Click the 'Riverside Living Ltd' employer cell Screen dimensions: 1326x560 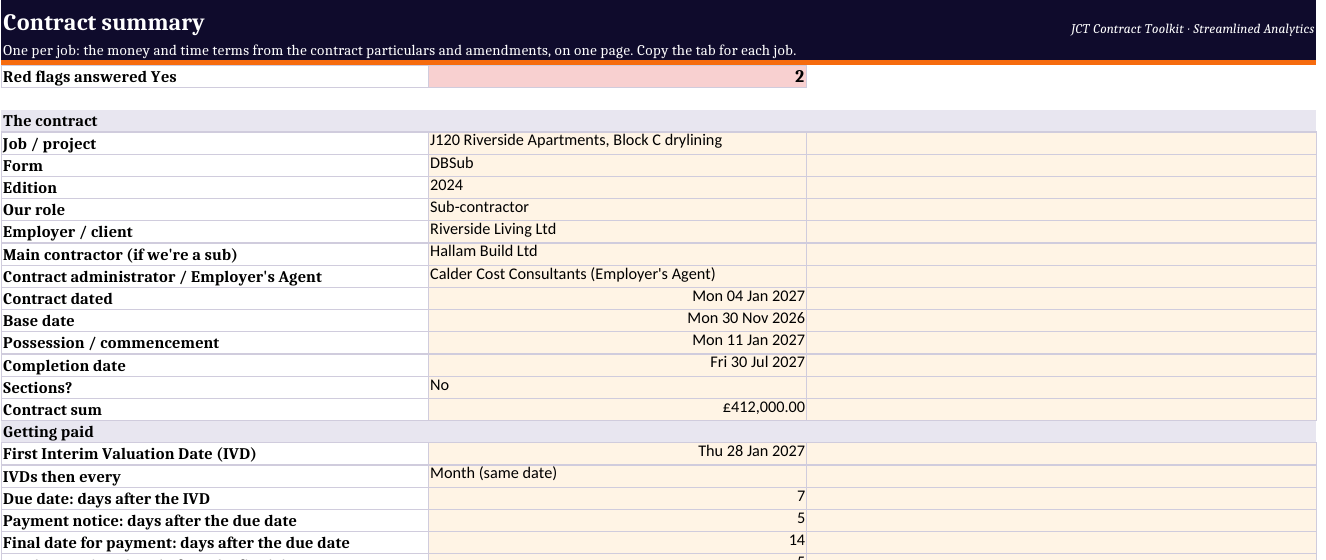tap(617, 231)
